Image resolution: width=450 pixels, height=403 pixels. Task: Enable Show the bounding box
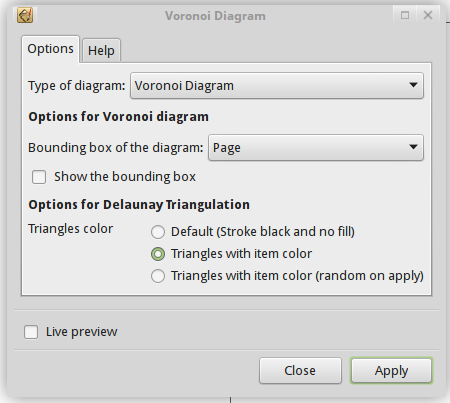click(39, 177)
